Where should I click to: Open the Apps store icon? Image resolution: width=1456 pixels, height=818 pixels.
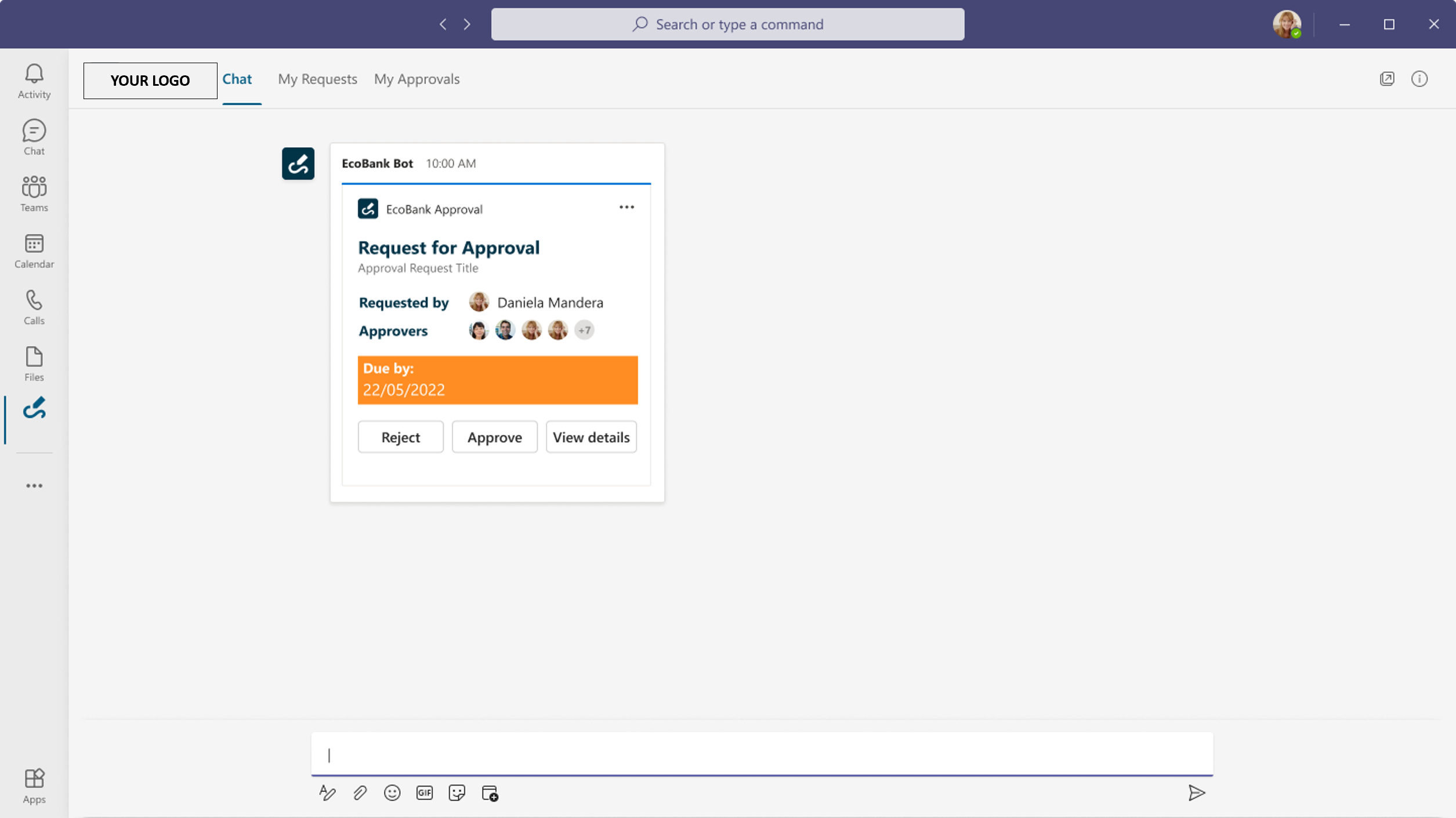tap(34, 786)
